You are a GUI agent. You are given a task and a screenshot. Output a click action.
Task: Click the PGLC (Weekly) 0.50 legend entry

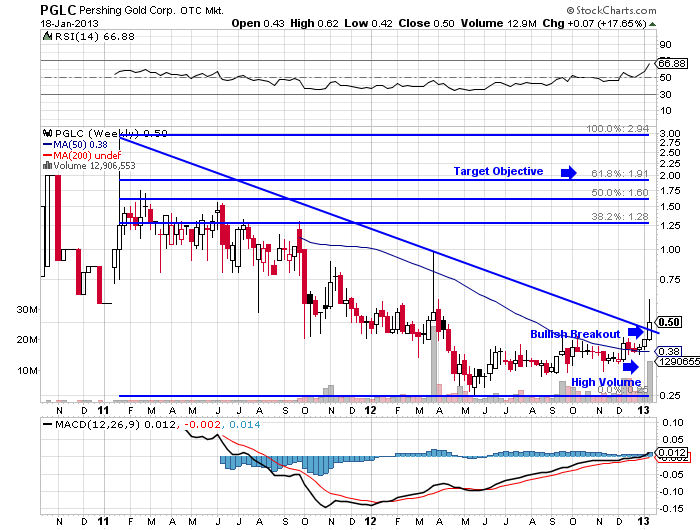[111, 133]
